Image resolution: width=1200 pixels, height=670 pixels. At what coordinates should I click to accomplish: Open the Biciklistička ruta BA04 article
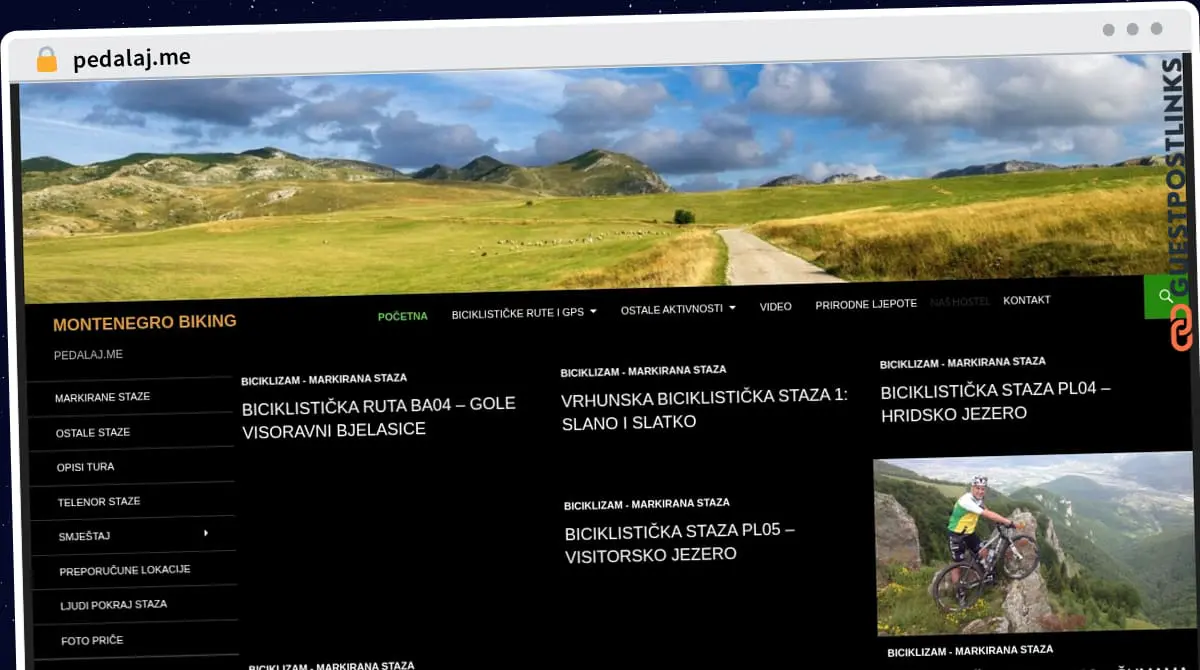(378, 417)
